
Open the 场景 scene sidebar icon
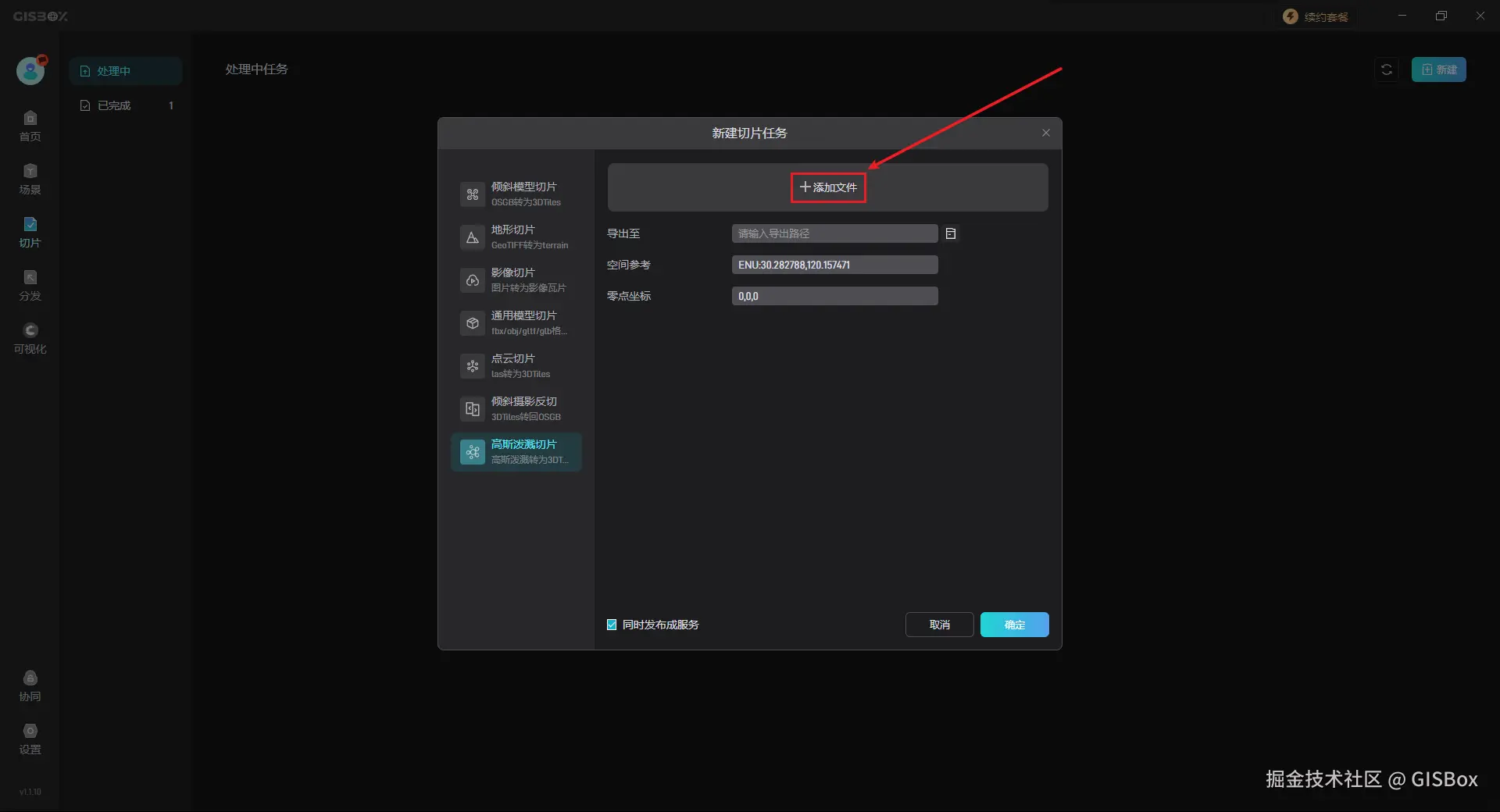point(30,179)
